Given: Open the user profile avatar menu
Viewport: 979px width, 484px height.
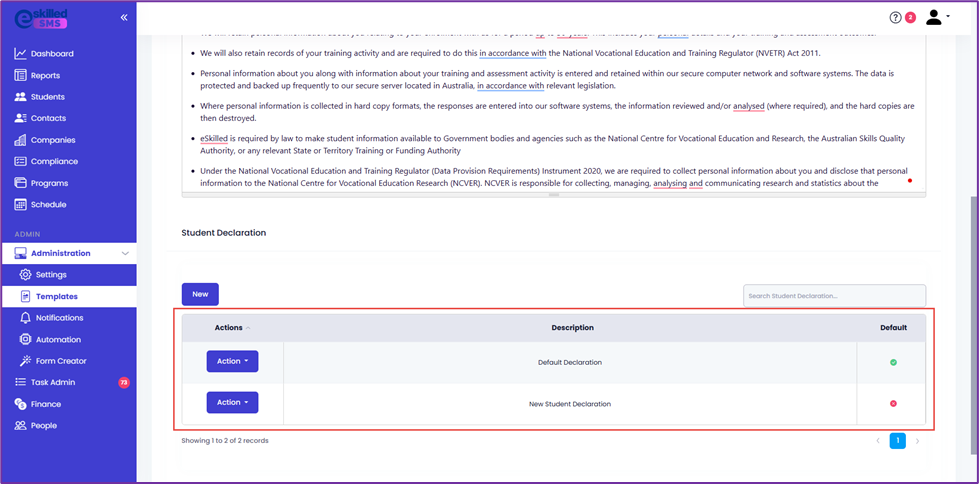Looking at the screenshot, I should pyautogui.click(x=937, y=17).
